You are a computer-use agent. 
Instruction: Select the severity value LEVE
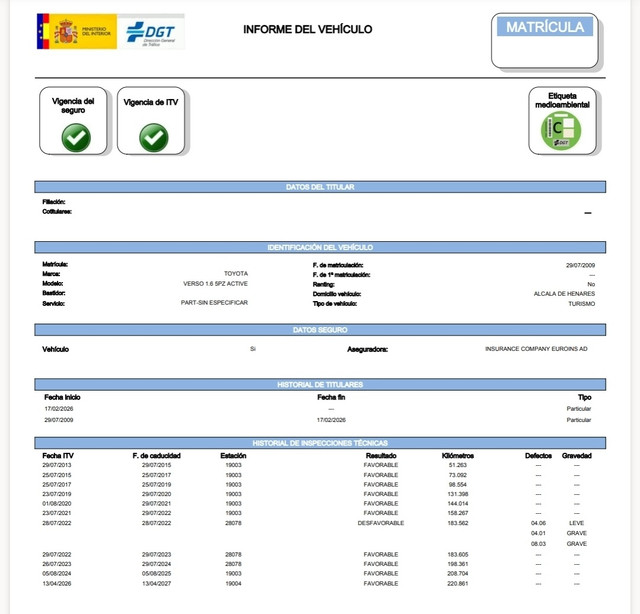(577, 523)
